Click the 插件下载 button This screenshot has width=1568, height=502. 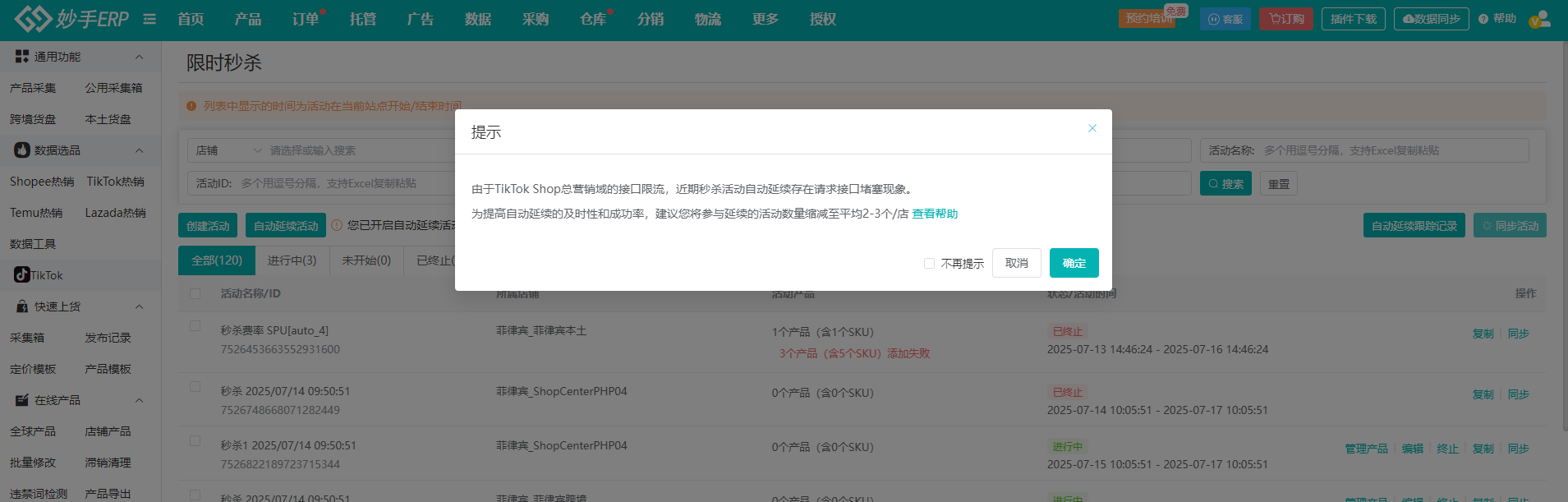click(1354, 19)
